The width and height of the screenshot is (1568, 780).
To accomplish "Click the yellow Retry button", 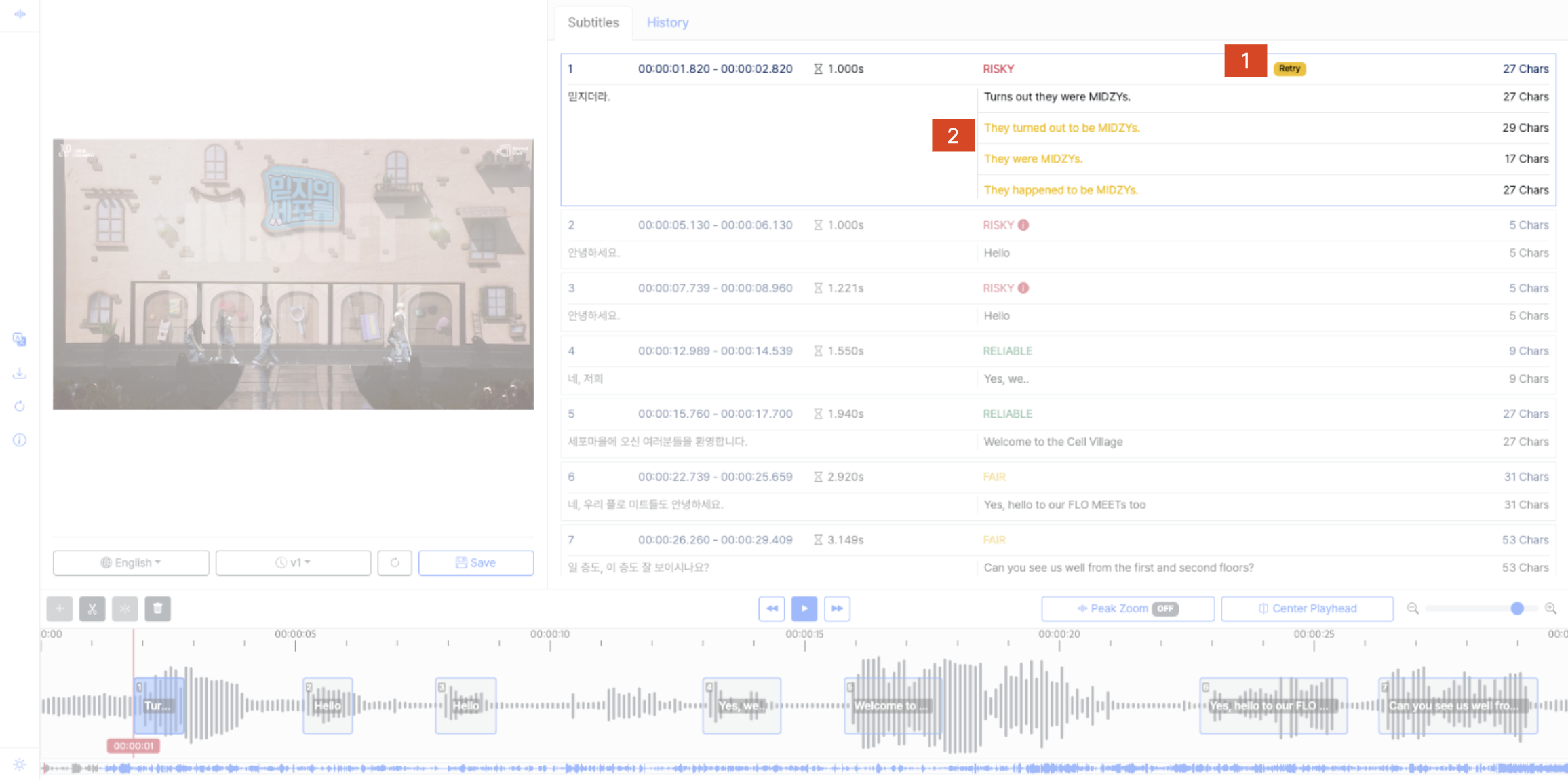I will [x=1289, y=69].
